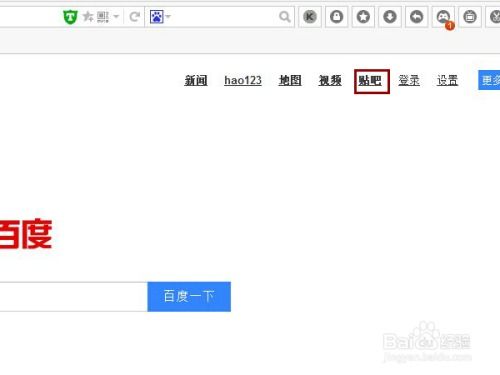This screenshot has width=500, height=375.
Task: Click the TV video toolbar icon
Action: pyautogui.click(x=470, y=16)
